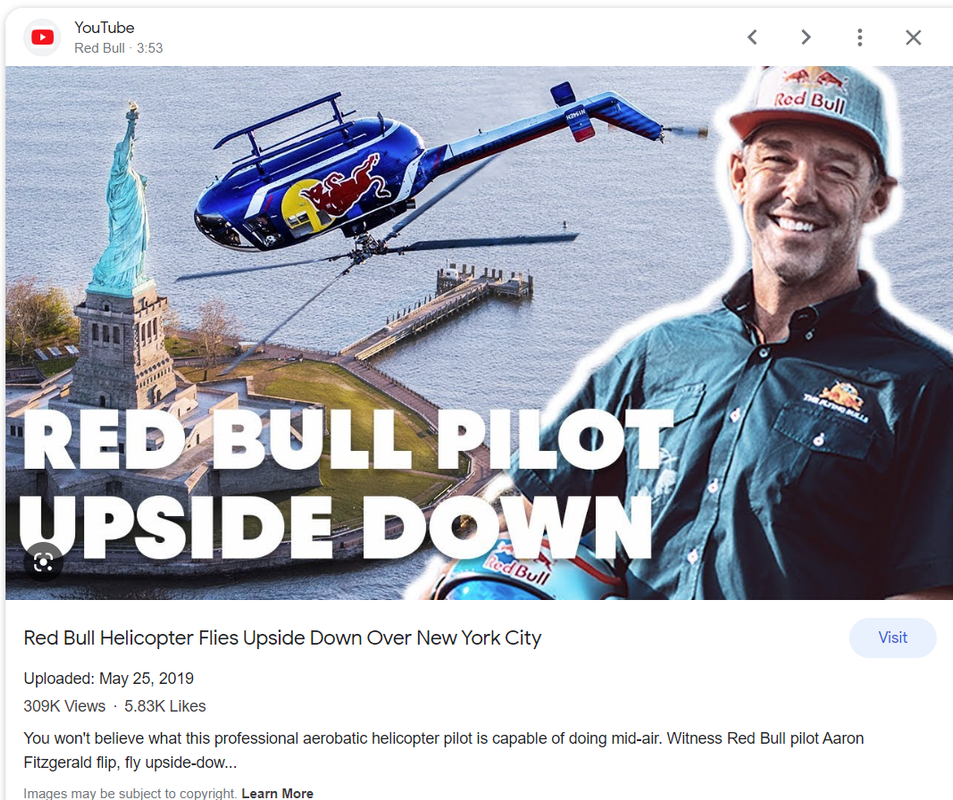Click the video description snippet text

[444, 750]
